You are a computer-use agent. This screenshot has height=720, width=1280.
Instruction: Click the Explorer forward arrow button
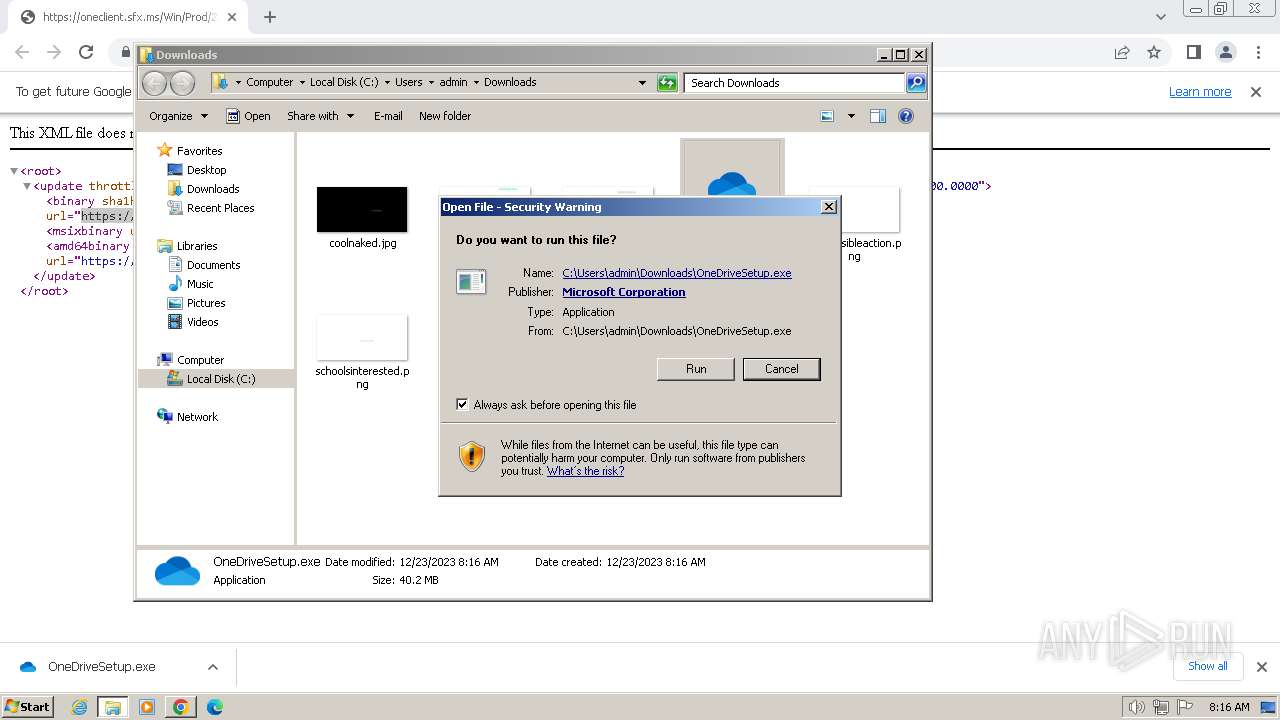(x=182, y=83)
